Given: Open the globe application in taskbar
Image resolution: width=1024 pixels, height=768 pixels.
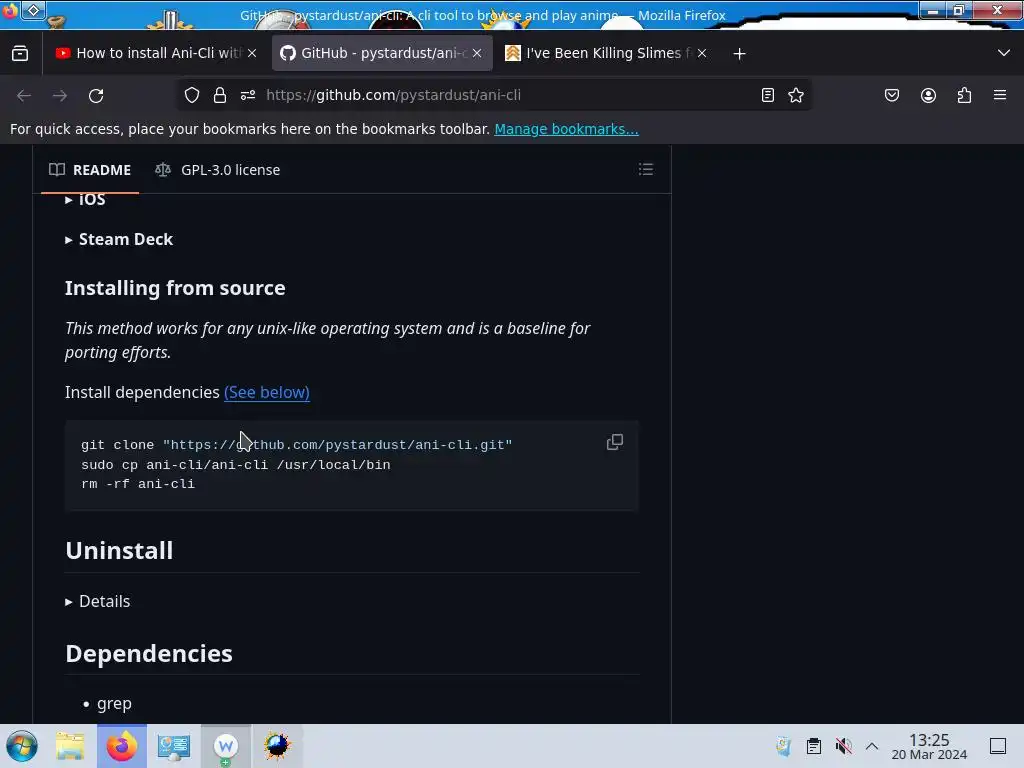Looking at the screenshot, I should pos(277,746).
